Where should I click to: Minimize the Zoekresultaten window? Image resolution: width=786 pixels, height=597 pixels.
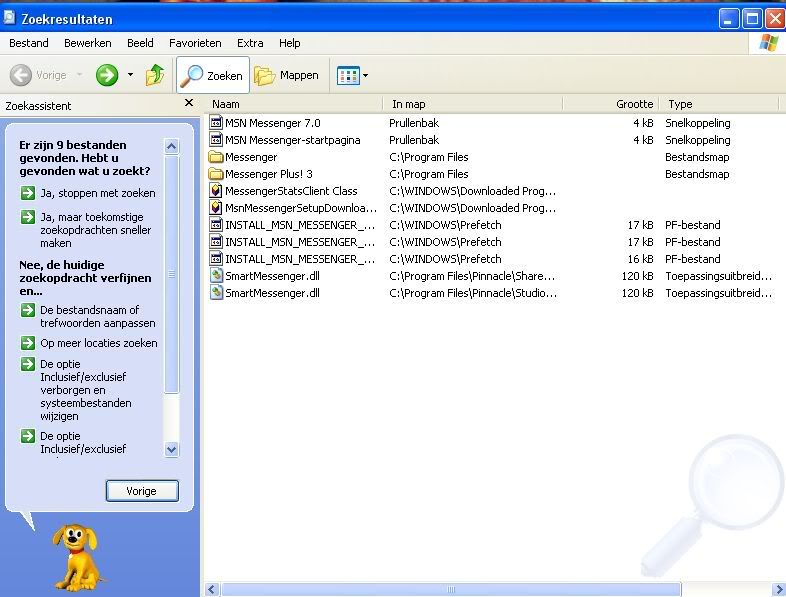click(729, 19)
